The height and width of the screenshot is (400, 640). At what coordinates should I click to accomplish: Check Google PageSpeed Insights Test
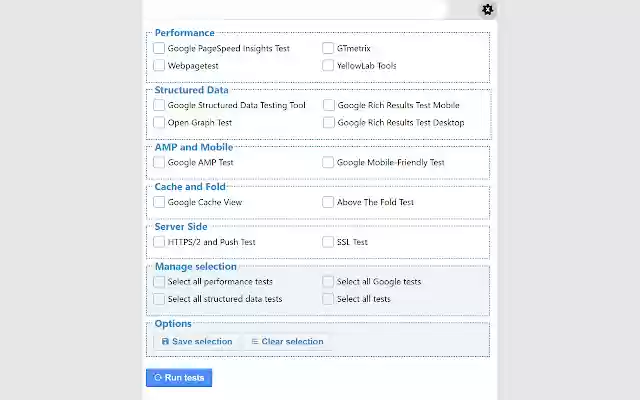click(x=159, y=48)
